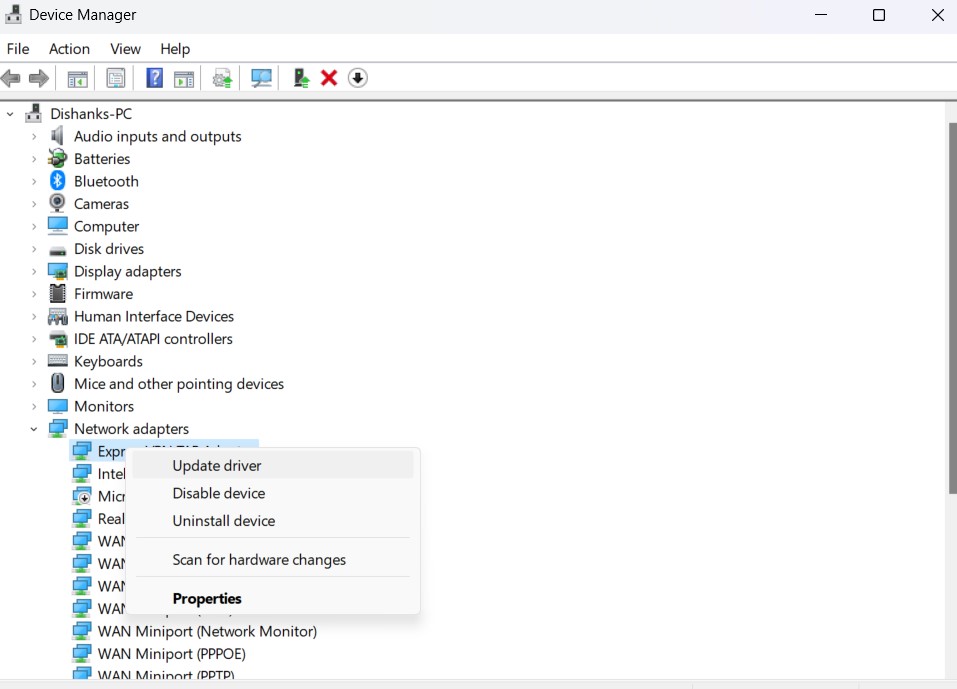
Task: Click the Back navigation arrow in toolbar
Action: (x=11, y=77)
